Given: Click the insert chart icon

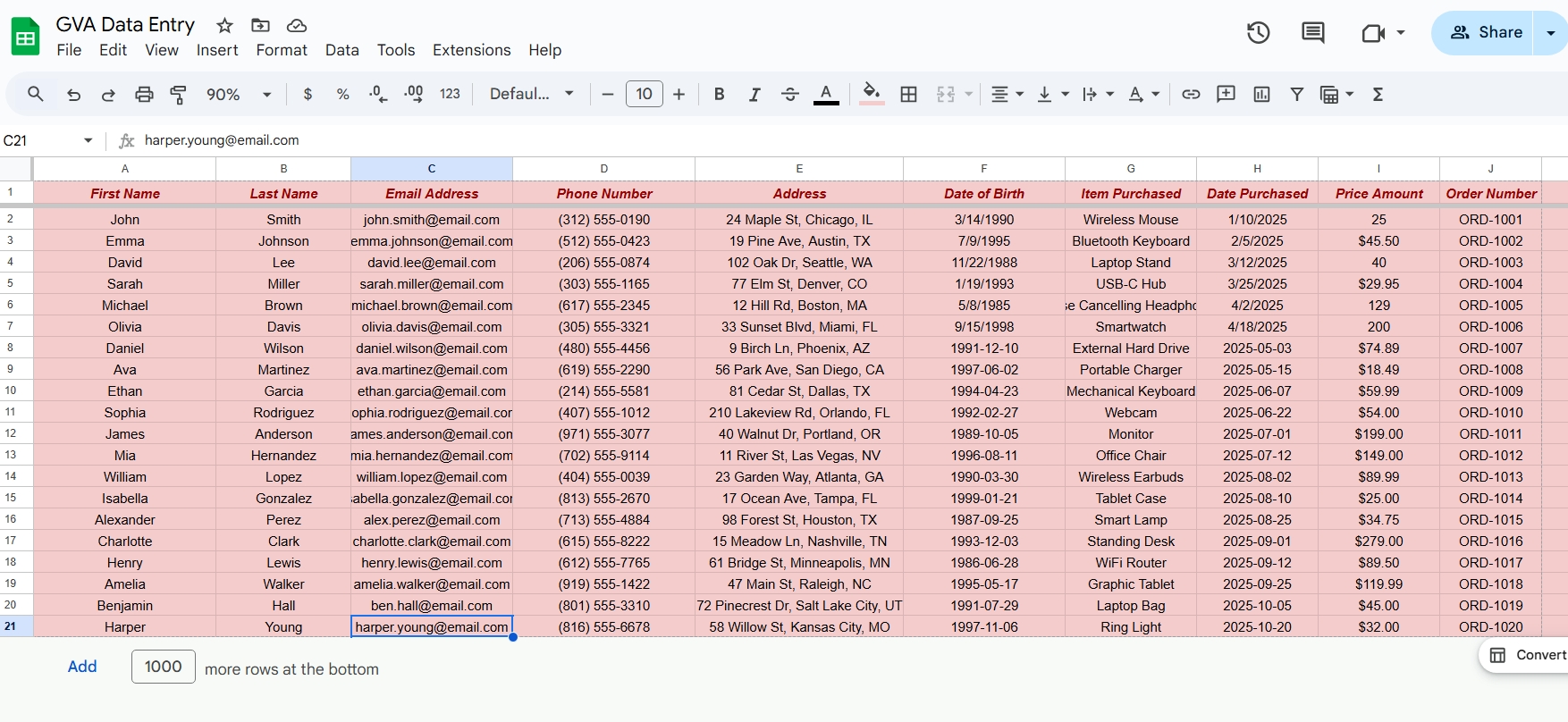Looking at the screenshot, I should click(x=1261, y=95).
